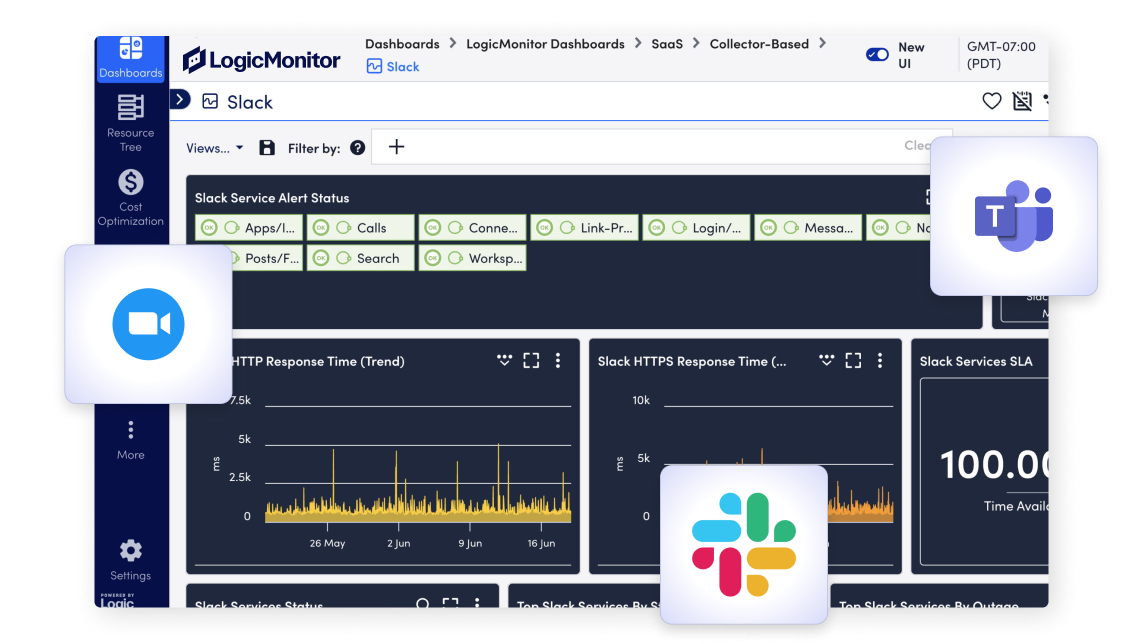Click LogicMonitor Dashboards breadcrumb

click(x=545, y=44)
